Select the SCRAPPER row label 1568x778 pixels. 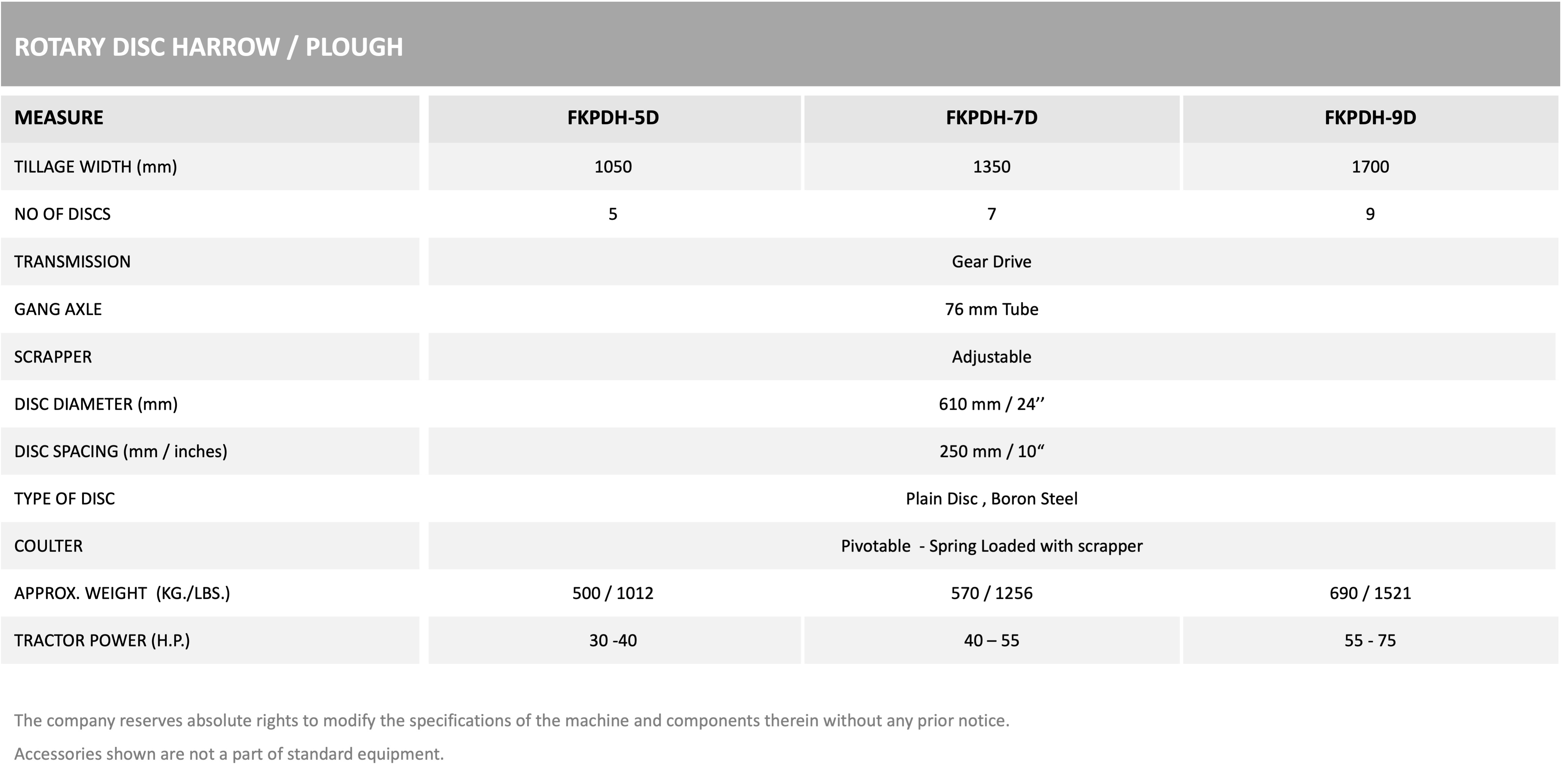pos(53,357)
